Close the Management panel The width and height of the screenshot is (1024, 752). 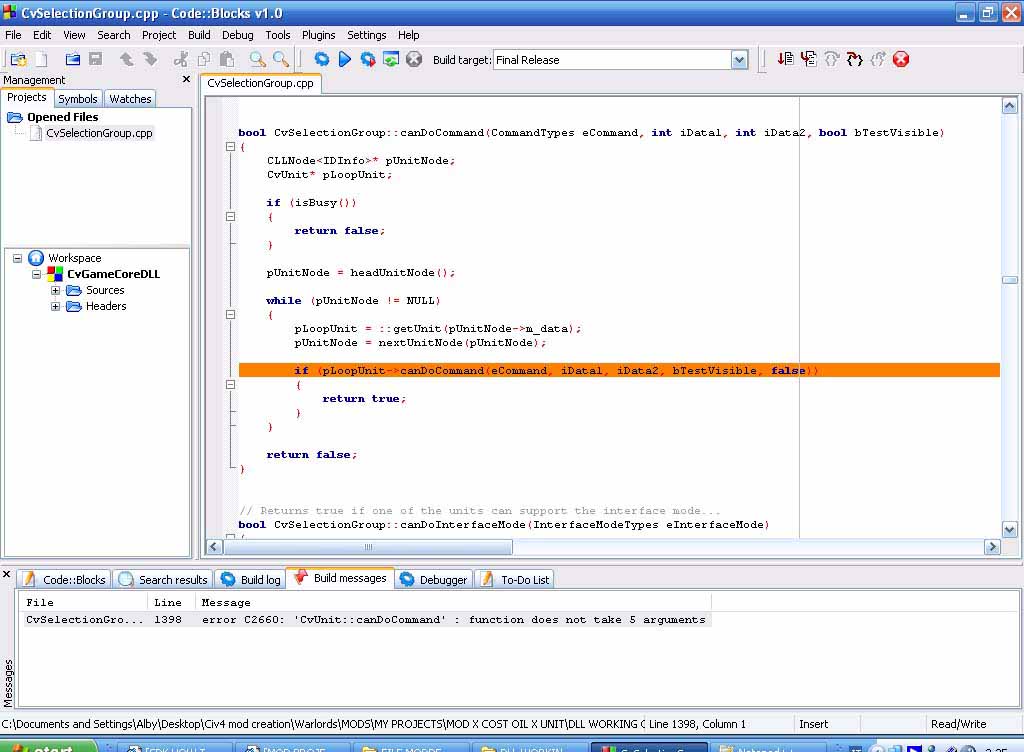(x=186, y=80)
